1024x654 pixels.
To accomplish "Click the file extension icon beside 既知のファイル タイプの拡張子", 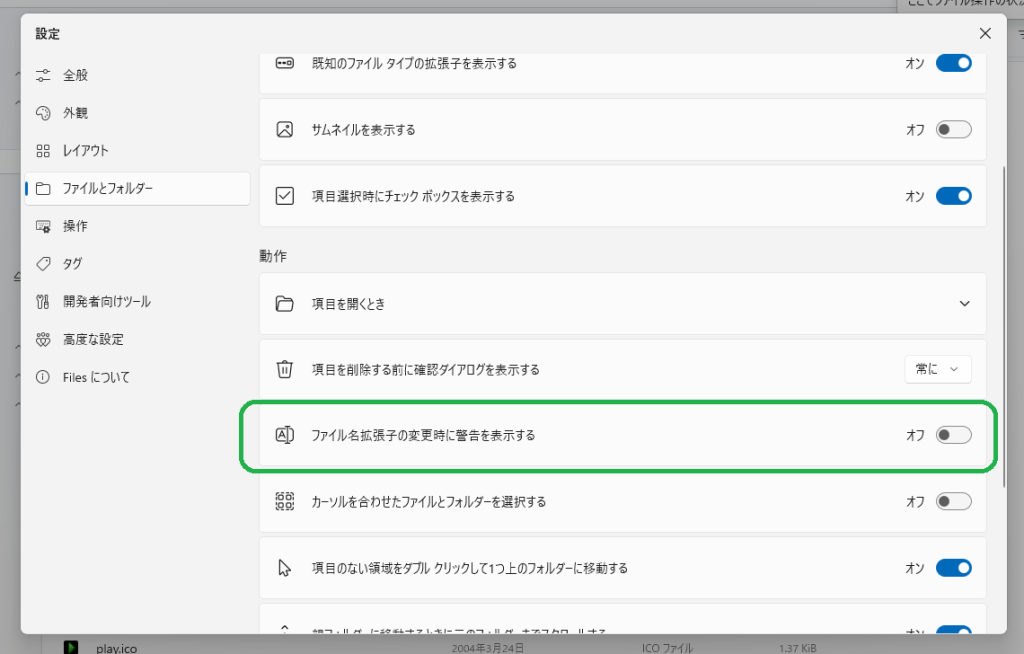I will [x=285, y=63].
